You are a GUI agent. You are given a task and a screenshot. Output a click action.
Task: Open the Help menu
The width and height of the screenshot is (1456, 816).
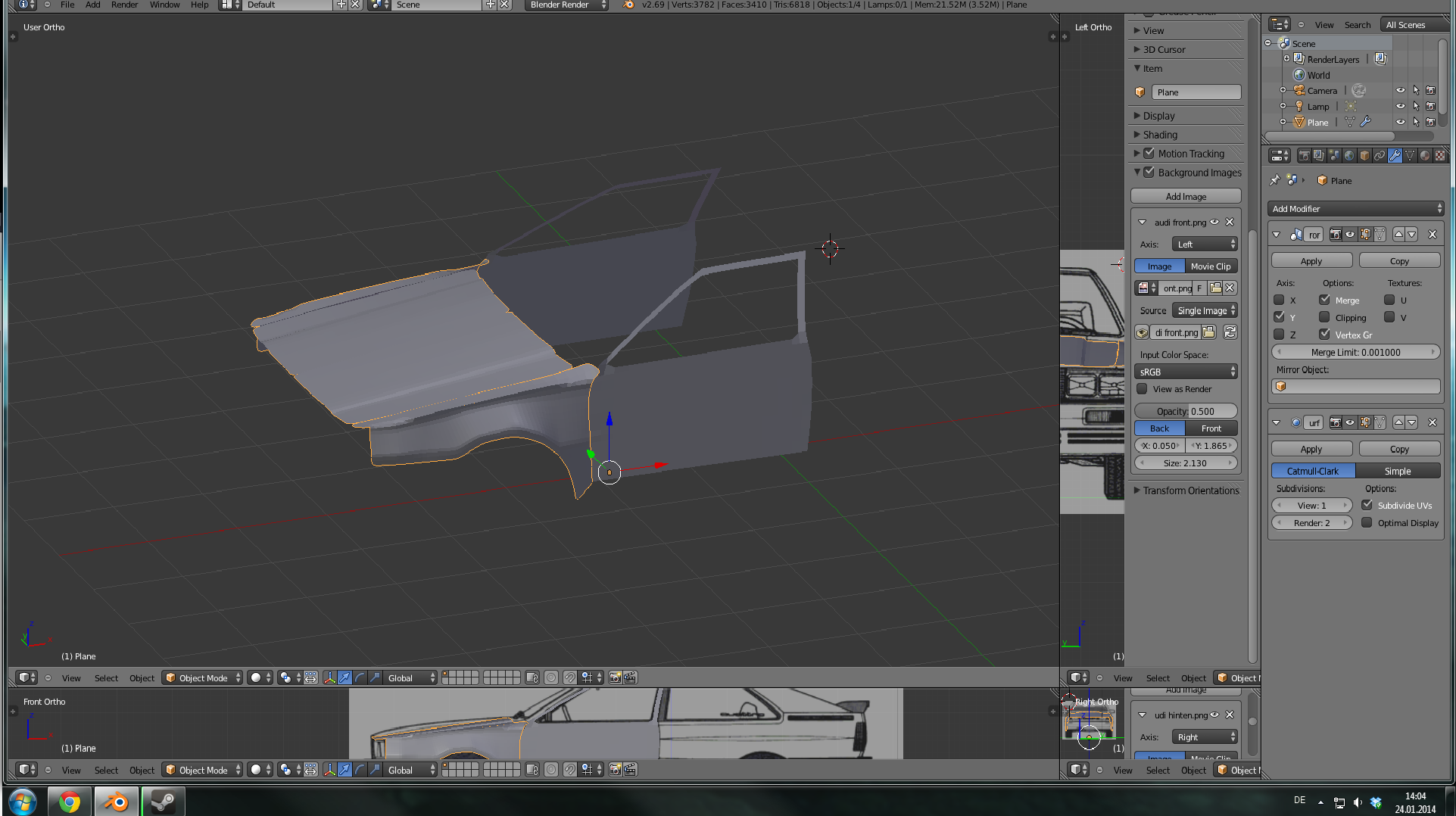pos(199,5)
